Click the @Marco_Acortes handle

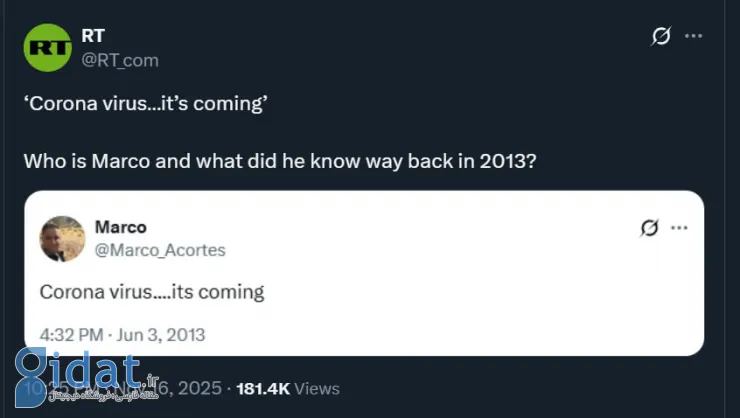click(159, 250)
